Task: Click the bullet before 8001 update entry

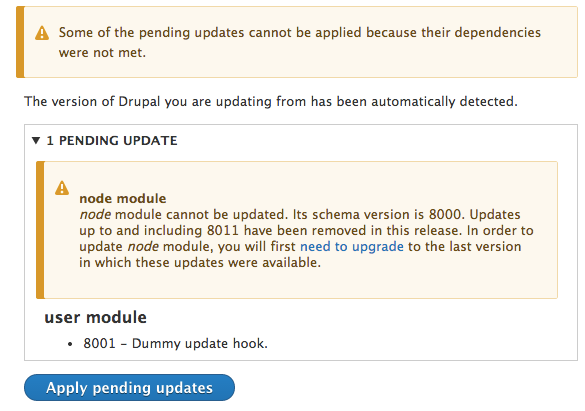Action: [x=70, y=344]
